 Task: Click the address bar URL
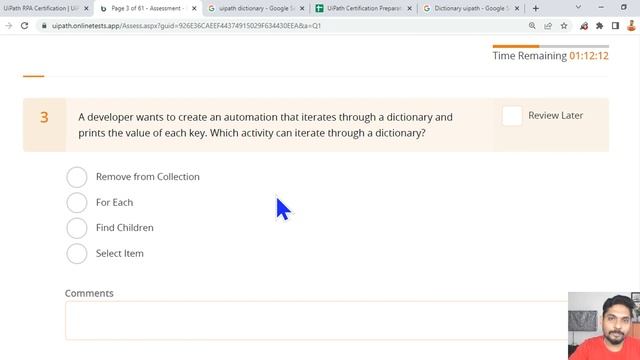pyautogui.click(x=186, y=26)
